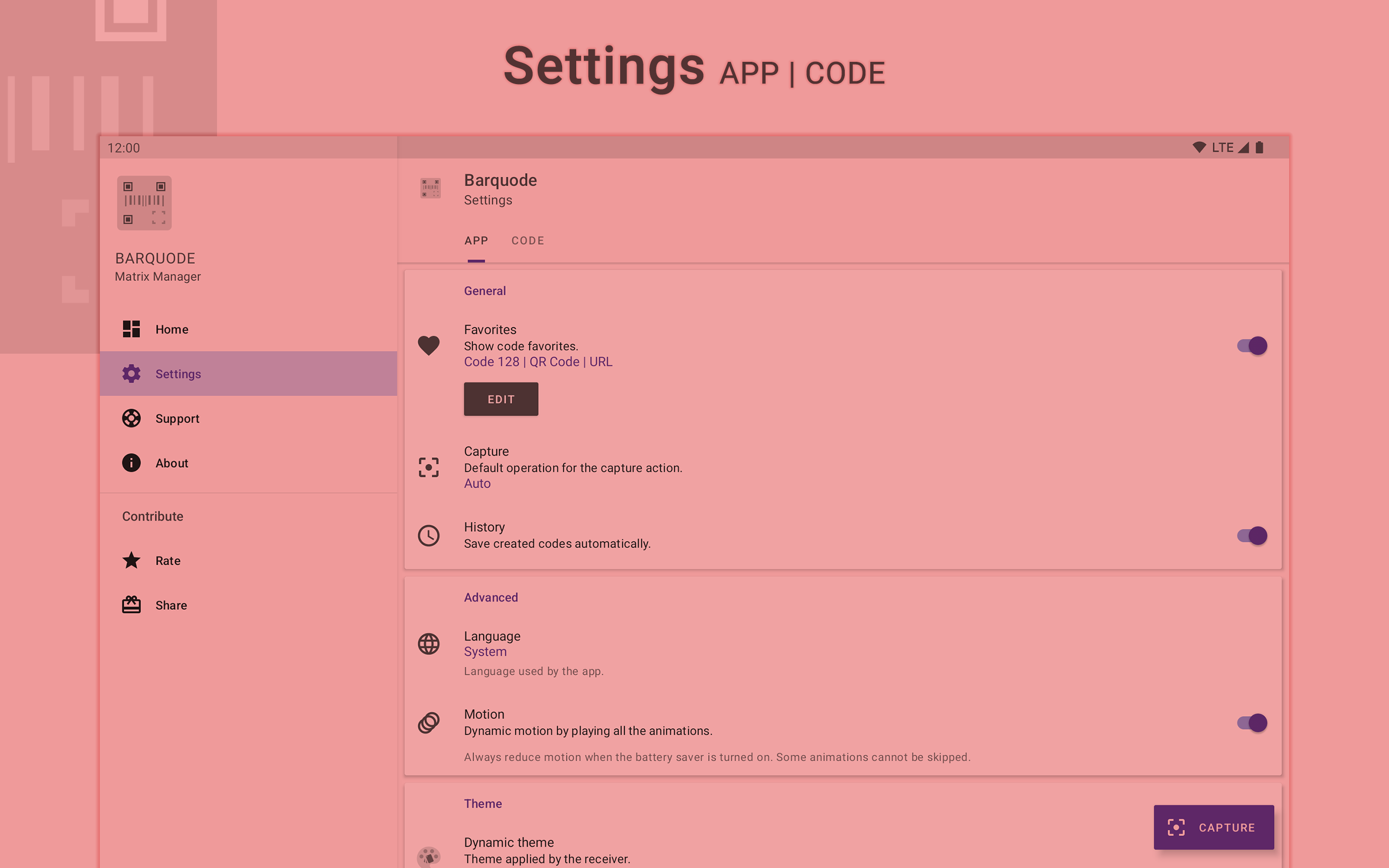
Task: Click the Capture frame icon
Action: pos(429,467)
